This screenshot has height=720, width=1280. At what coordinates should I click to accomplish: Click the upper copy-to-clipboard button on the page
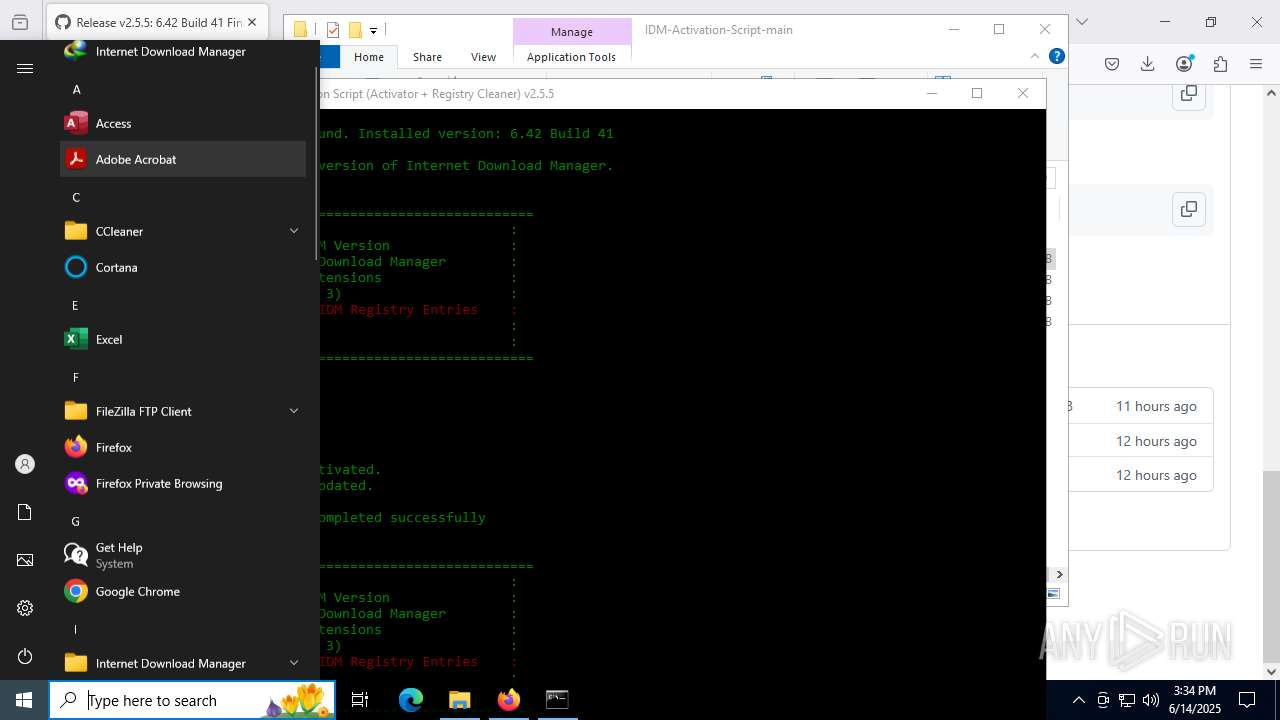[1189, 93]
